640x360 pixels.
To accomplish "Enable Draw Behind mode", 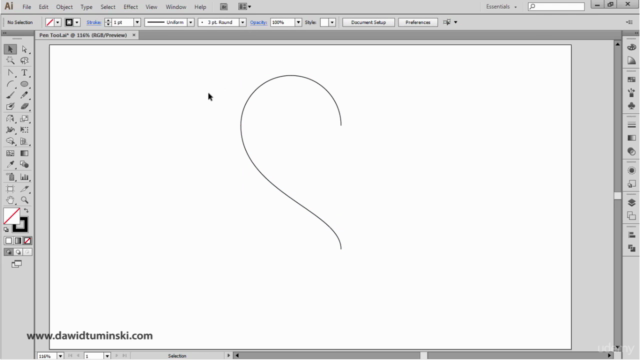I will tap(18, 252).
